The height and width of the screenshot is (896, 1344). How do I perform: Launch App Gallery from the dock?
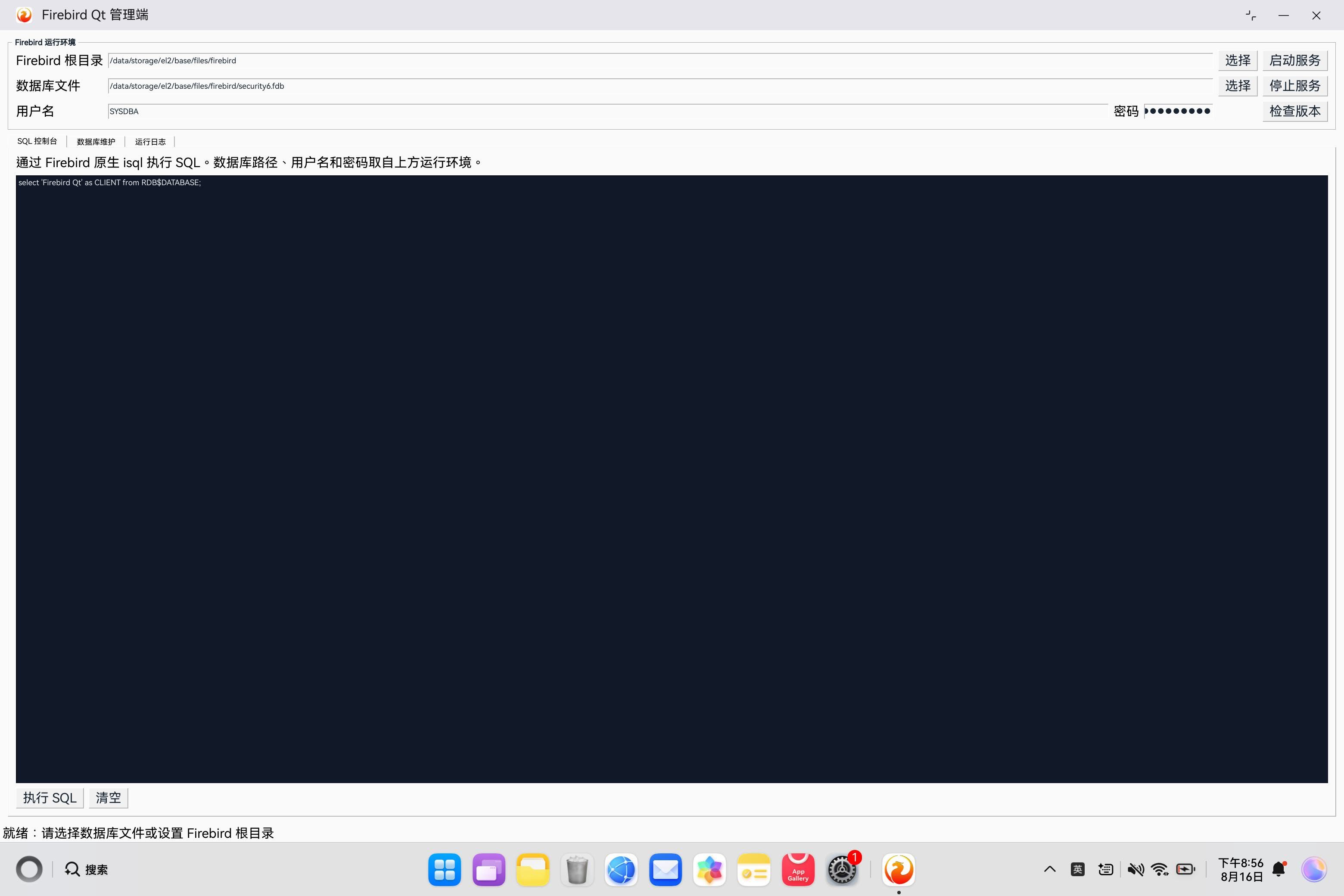click(x=798, y=870)
